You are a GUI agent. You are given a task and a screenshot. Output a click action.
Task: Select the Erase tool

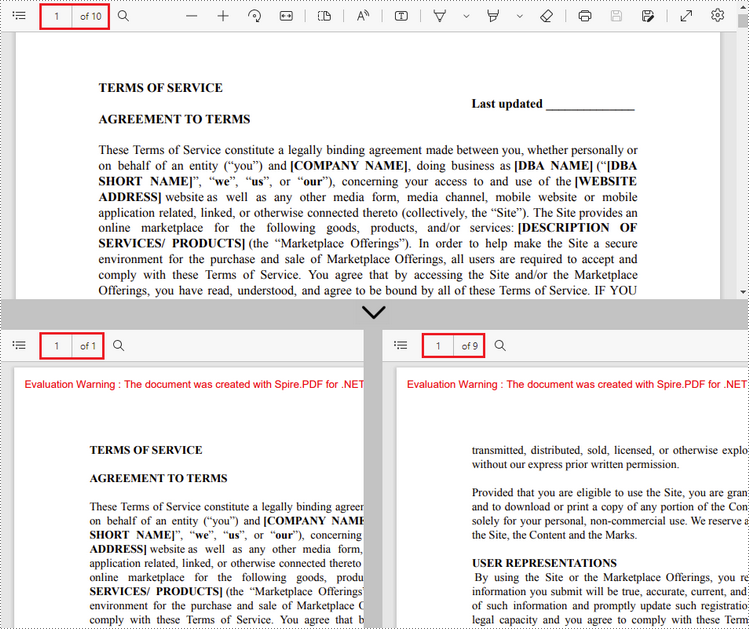click(x=546, y=16)
